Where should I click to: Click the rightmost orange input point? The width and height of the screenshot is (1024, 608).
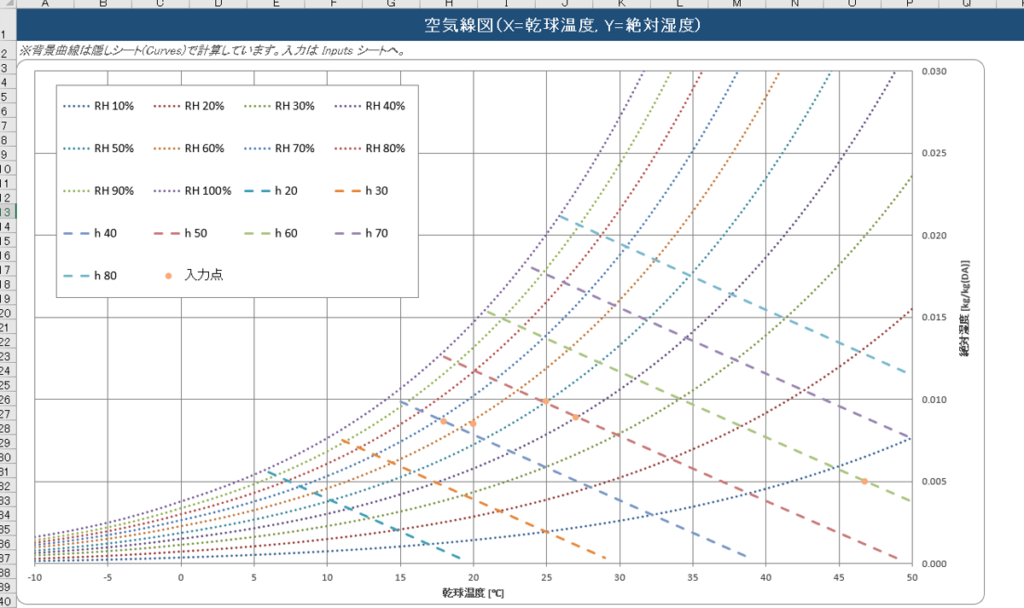coord(864,481)
